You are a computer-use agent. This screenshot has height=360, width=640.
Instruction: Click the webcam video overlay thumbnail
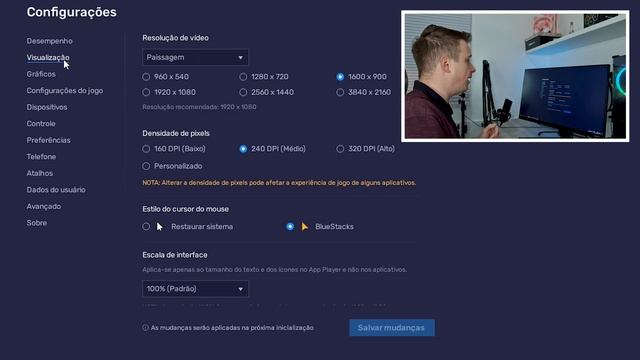pyautogui.click(x=515, y=76)
